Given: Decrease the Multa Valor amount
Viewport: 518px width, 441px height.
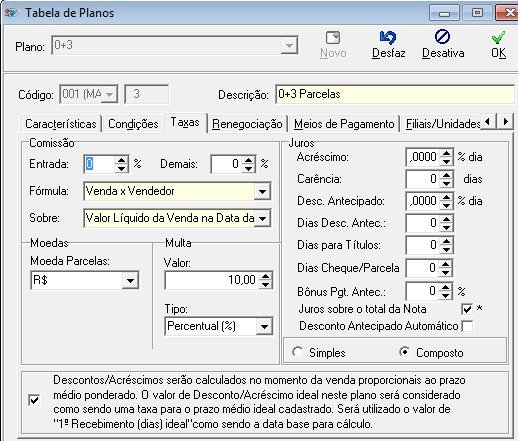Looking at the screenshot, I should coord(266,284).
